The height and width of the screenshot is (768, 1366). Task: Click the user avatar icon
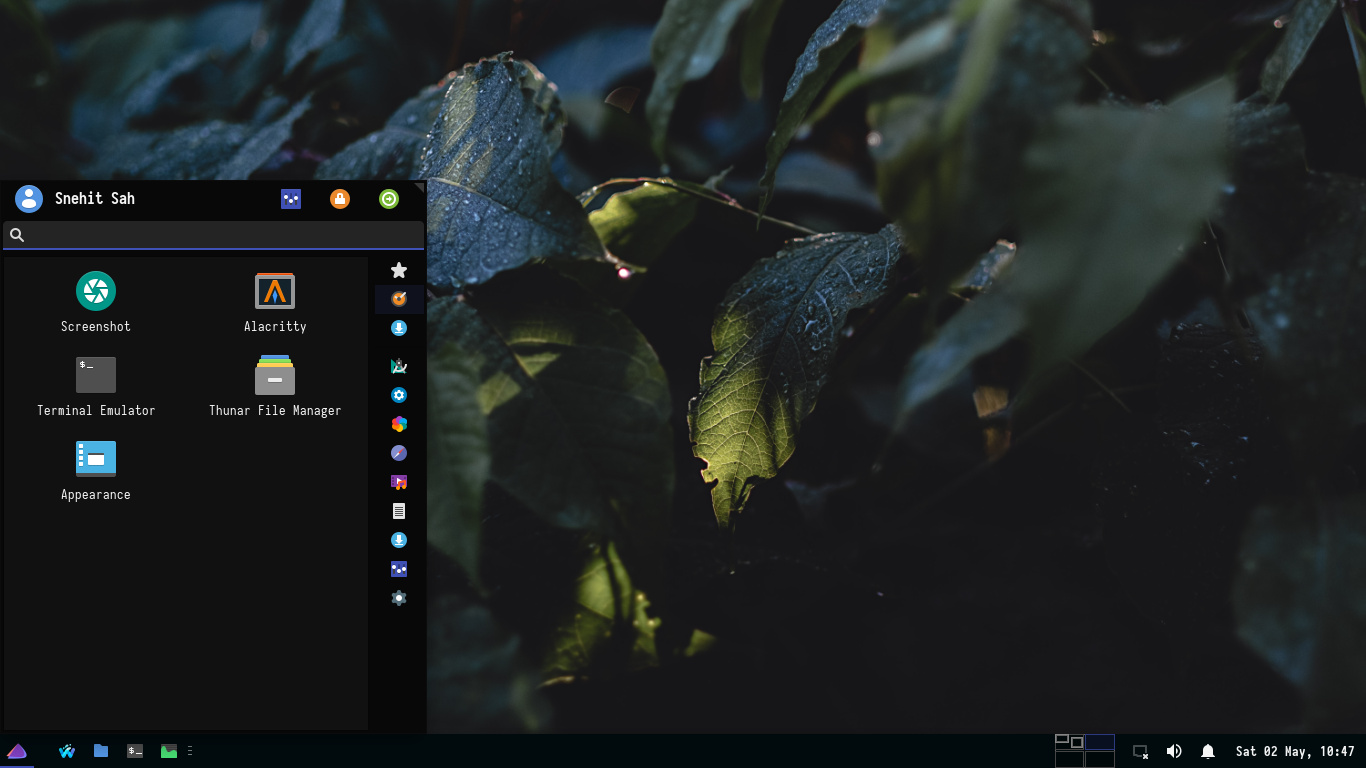point(29,199)
